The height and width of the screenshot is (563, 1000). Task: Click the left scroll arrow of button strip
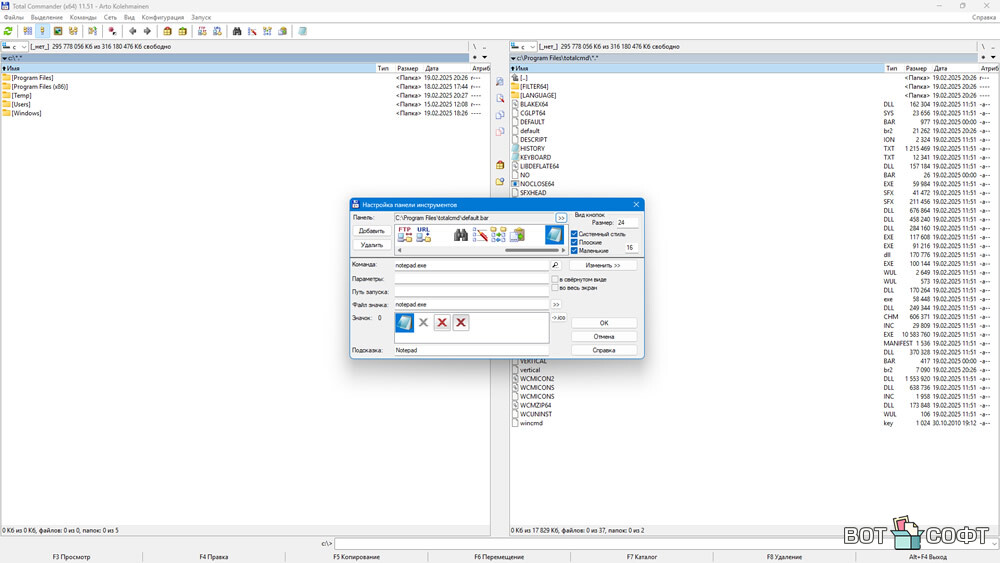click(399, 251)
